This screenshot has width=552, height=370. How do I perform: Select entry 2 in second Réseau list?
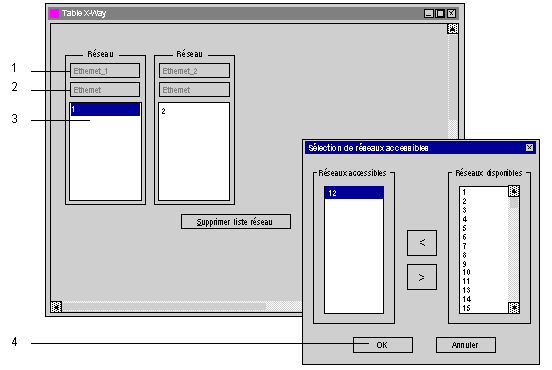163,111
